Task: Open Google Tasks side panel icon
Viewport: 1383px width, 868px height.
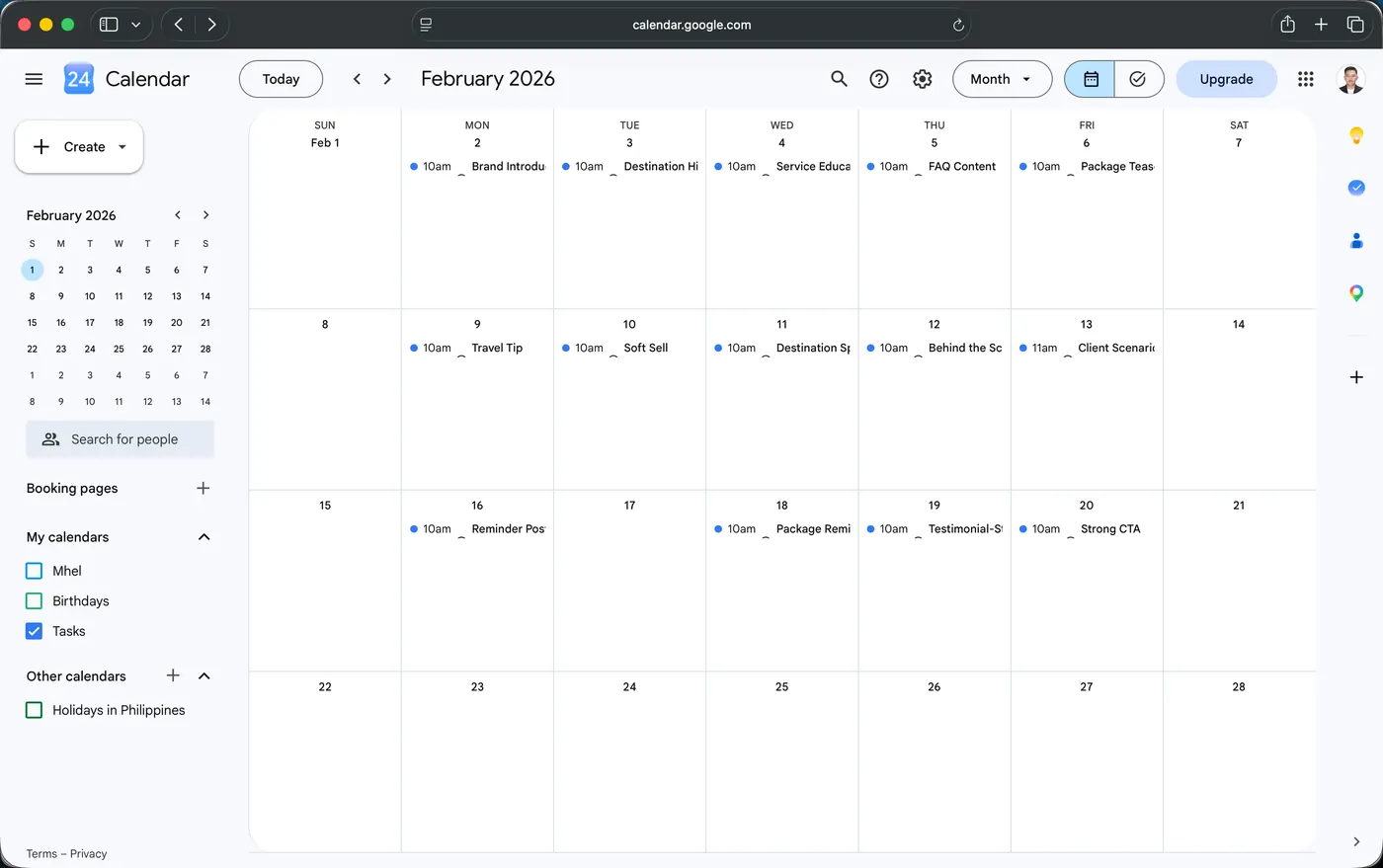Action: [x=1356, y=188]
